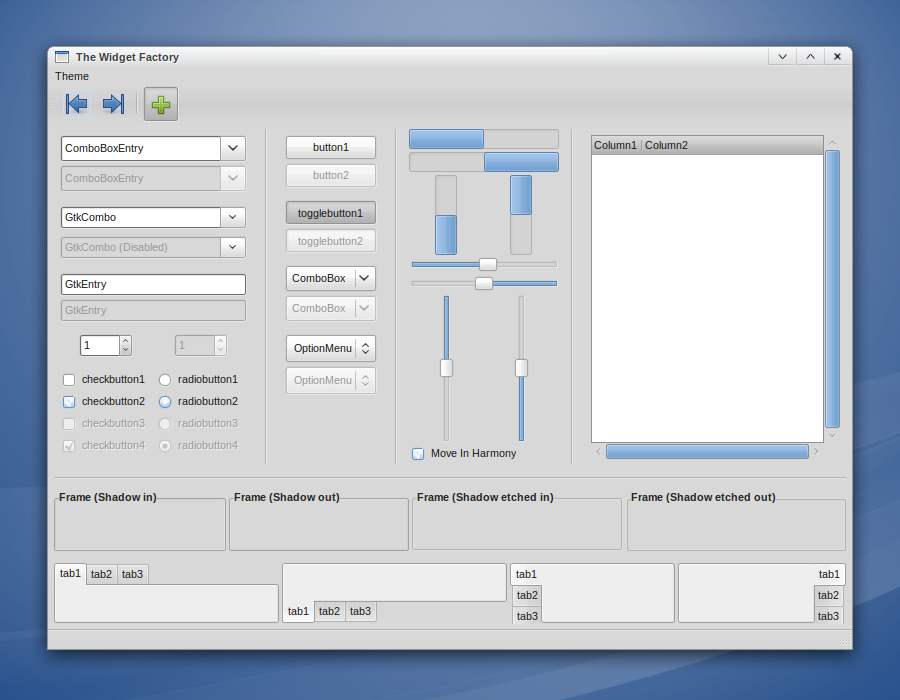Click the lower horizontal slider handle

(x=484, y=283)
